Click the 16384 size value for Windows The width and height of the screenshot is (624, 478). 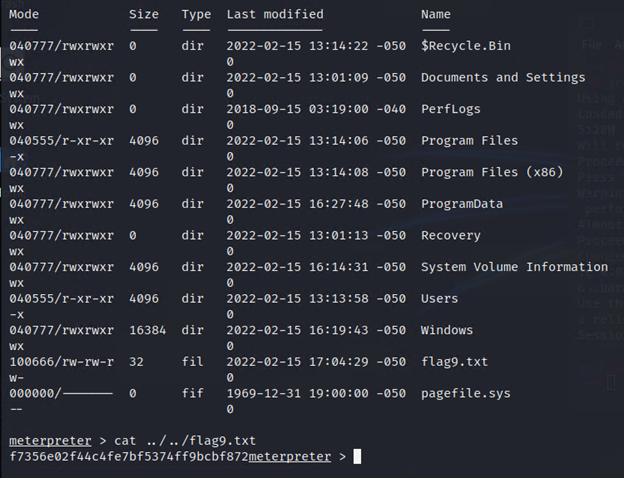pos(148,330)
